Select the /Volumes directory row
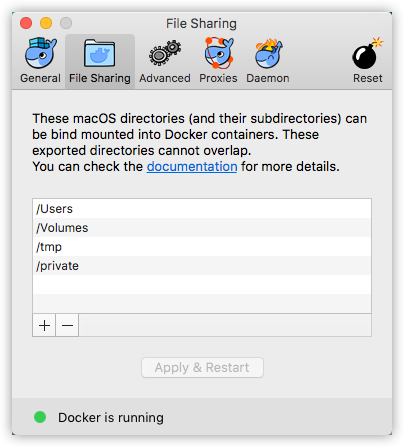 202,228
